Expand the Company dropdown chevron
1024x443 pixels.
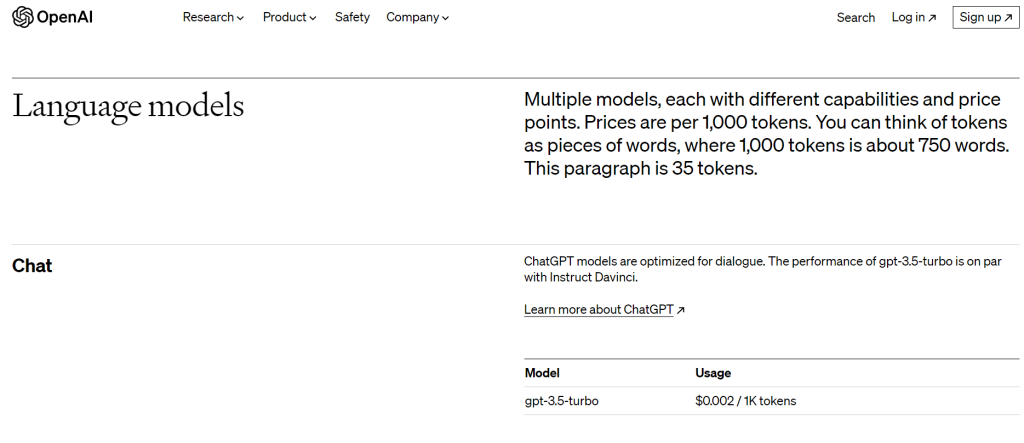(445, 18)
